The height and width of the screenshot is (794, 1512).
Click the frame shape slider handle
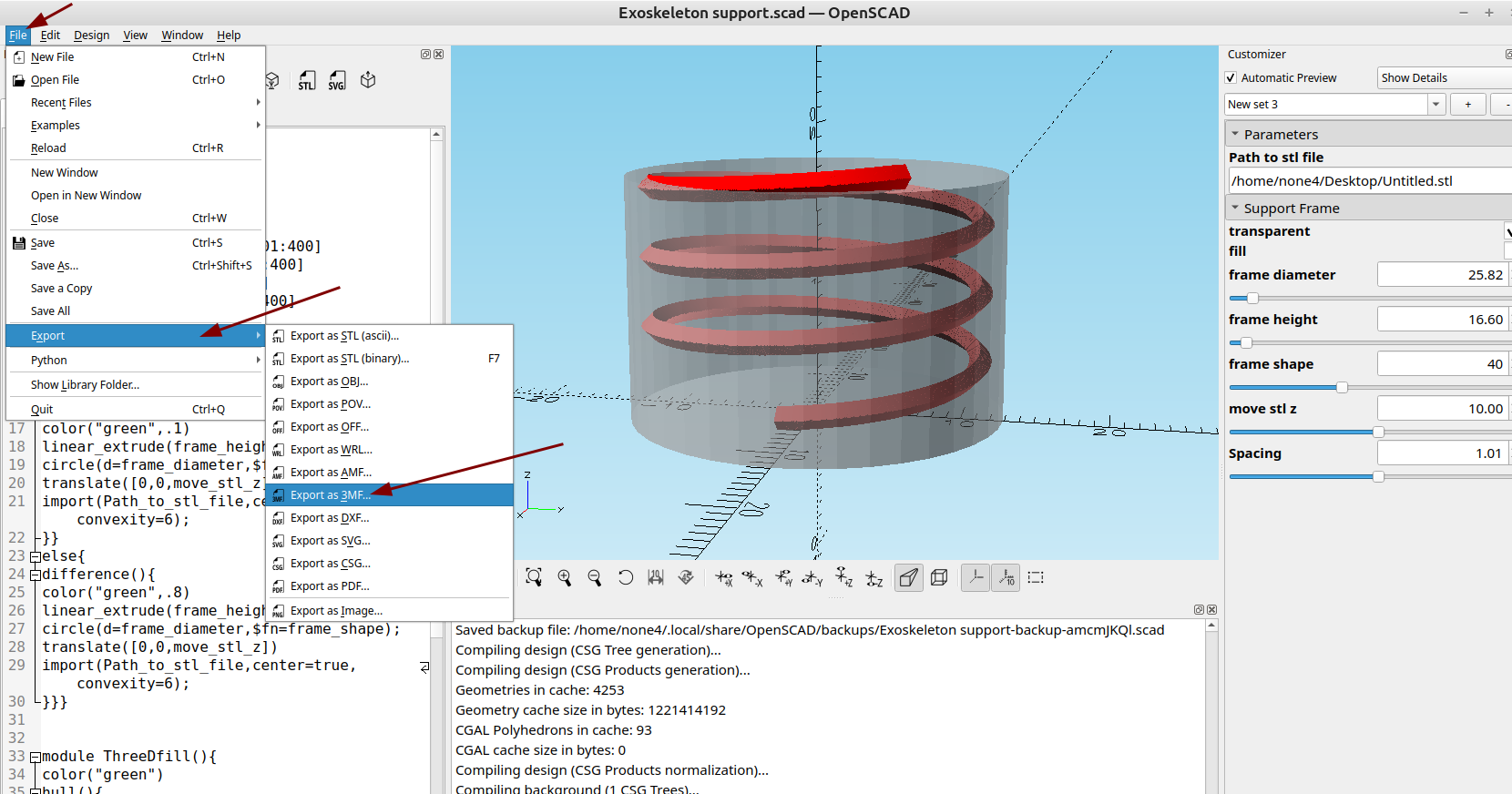click(1342, 388)
